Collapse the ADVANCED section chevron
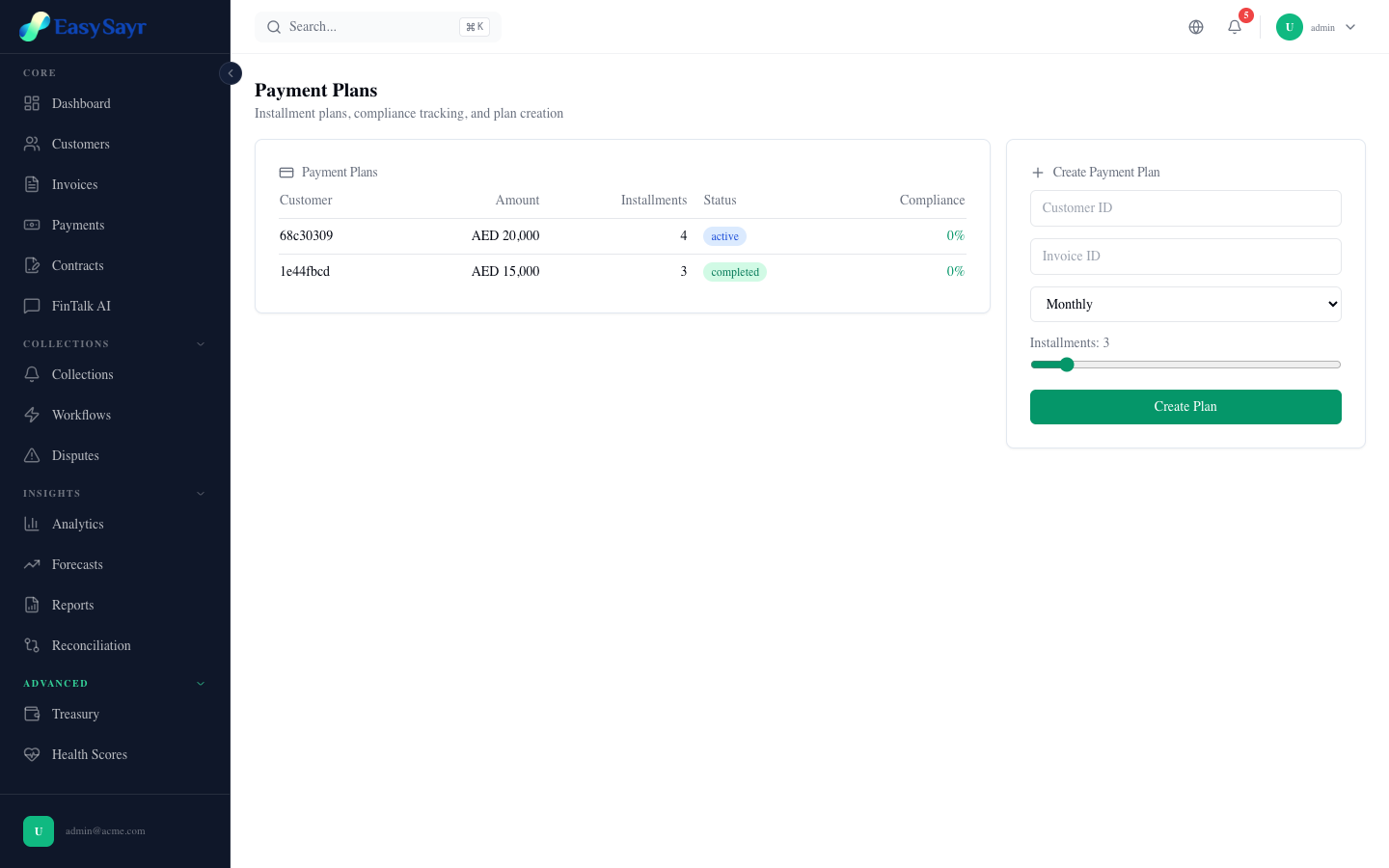The height and width of the screenshot is (868, 1389). pos(201,683)
